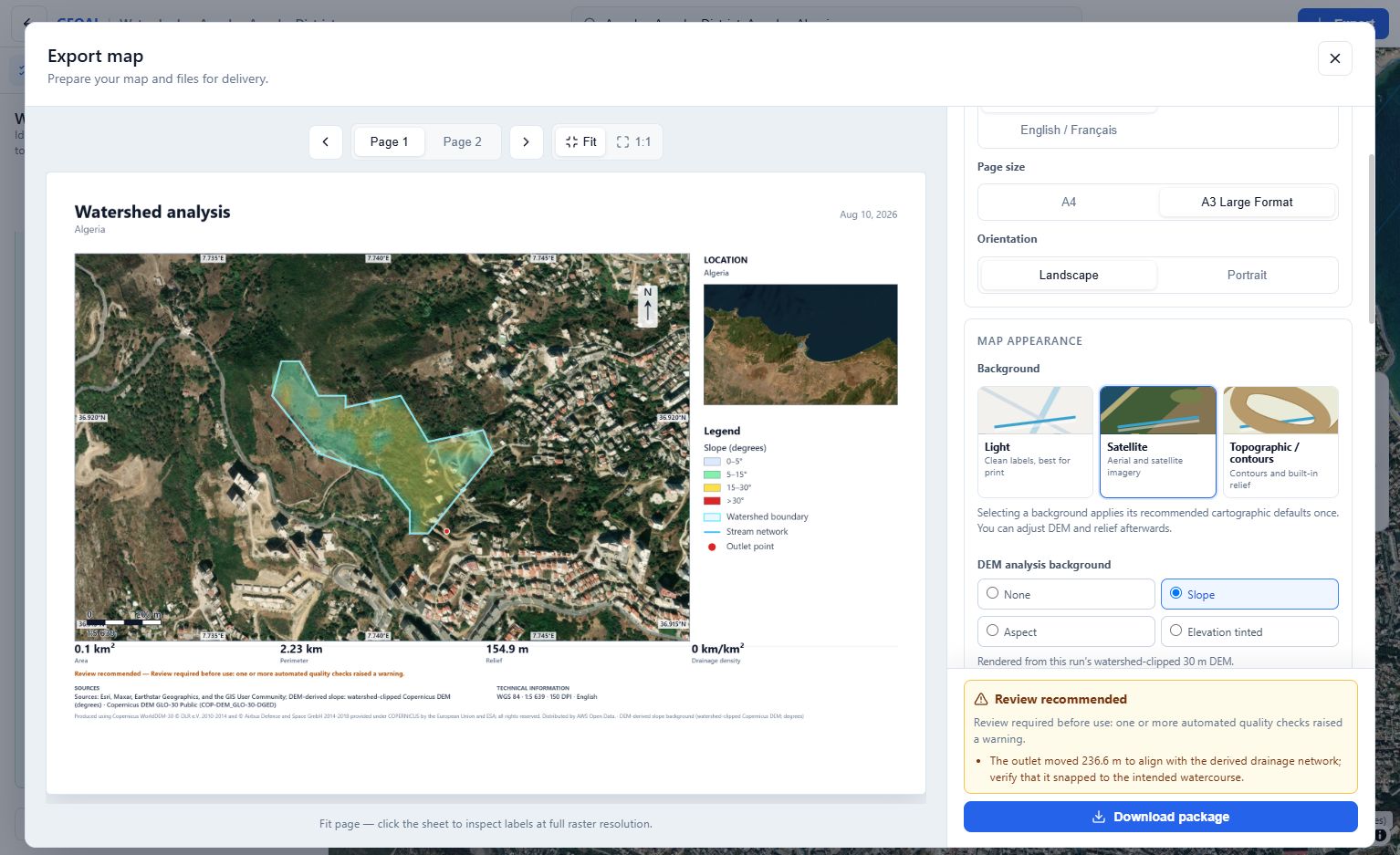Image resolution: width=1400 pixels, height=855 pixels.
Task: Choose Landscape orientation
Action: tap(1069, 275)
